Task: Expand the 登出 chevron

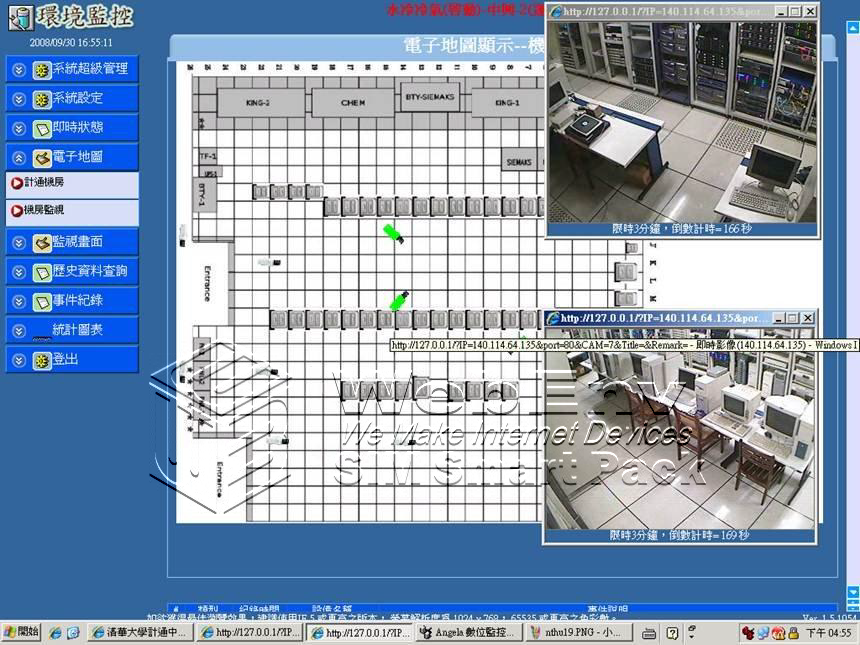Action: coord(19,361)
